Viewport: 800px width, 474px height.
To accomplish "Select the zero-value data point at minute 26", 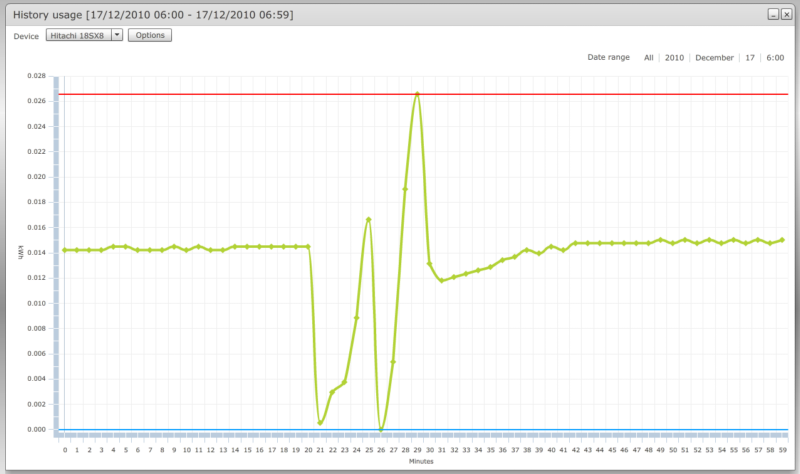I will pyautogui.click(x=381, y=429).
